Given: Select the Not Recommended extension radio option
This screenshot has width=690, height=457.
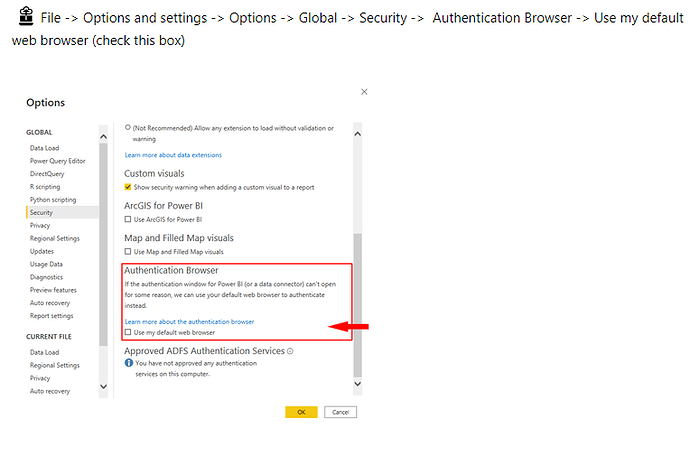Looking at the screenshot, I should click(x=128, y=128).
